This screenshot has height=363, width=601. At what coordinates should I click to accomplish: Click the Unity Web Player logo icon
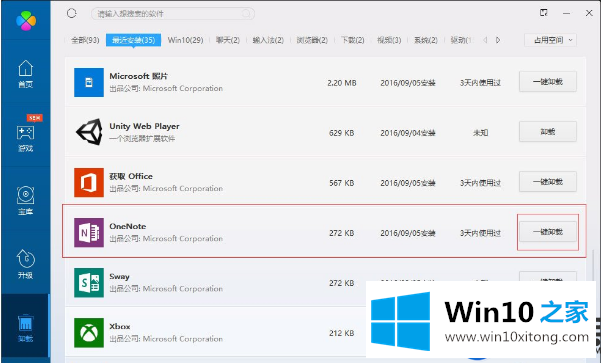click(89, 132)
